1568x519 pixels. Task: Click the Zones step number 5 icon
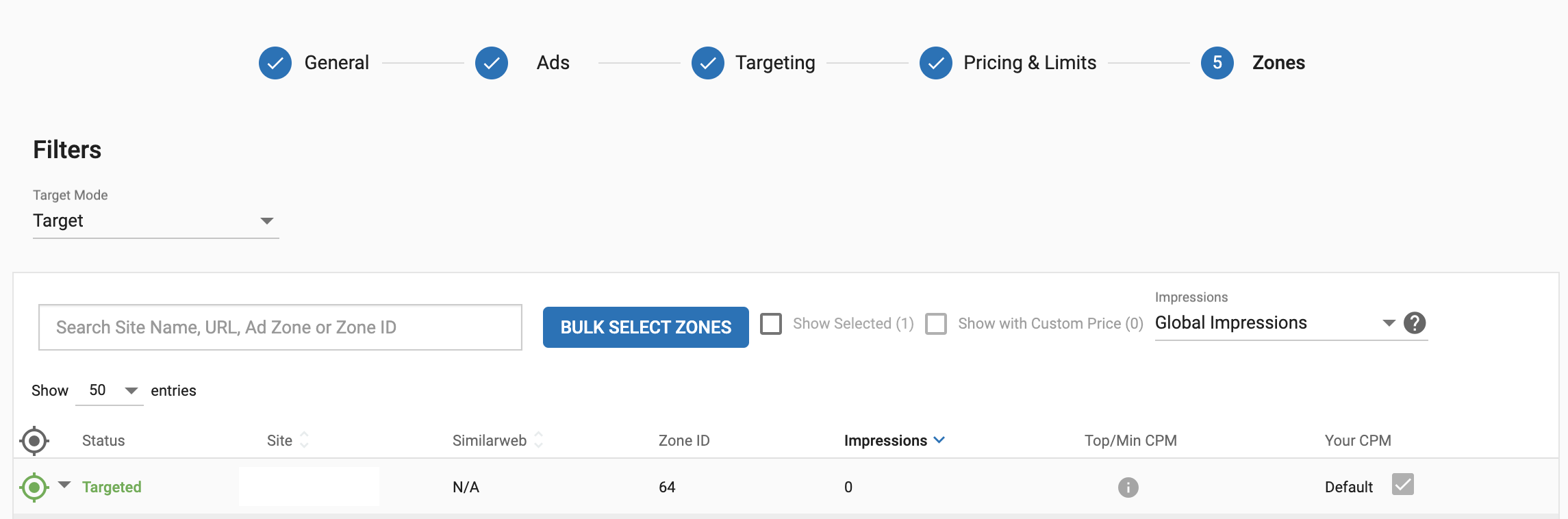coord(1217,63)
